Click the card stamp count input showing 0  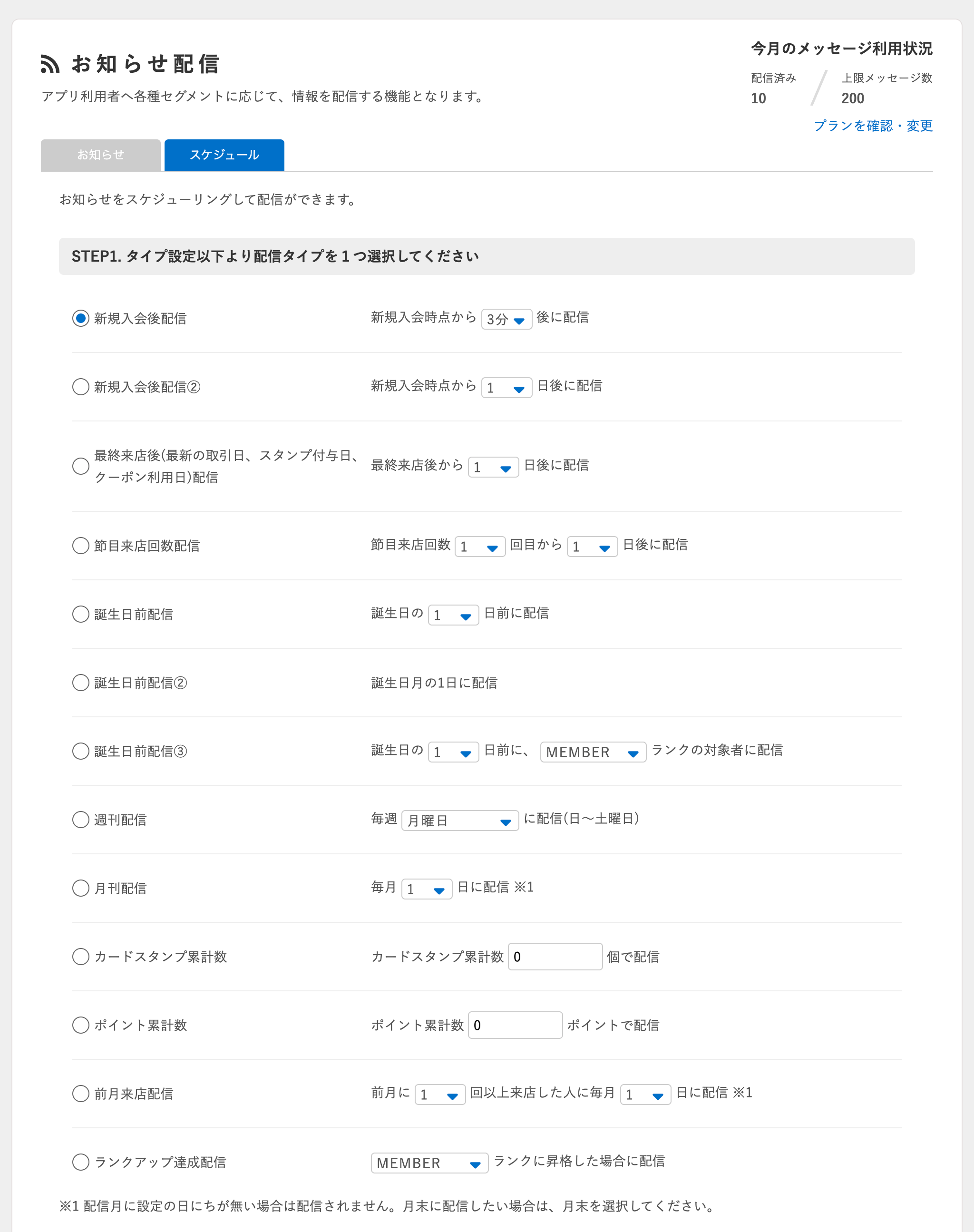(x=555, y=957)
